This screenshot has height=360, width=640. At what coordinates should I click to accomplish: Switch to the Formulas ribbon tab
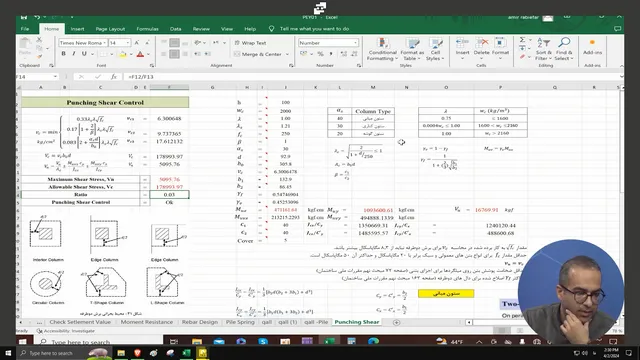pos(147,29)
